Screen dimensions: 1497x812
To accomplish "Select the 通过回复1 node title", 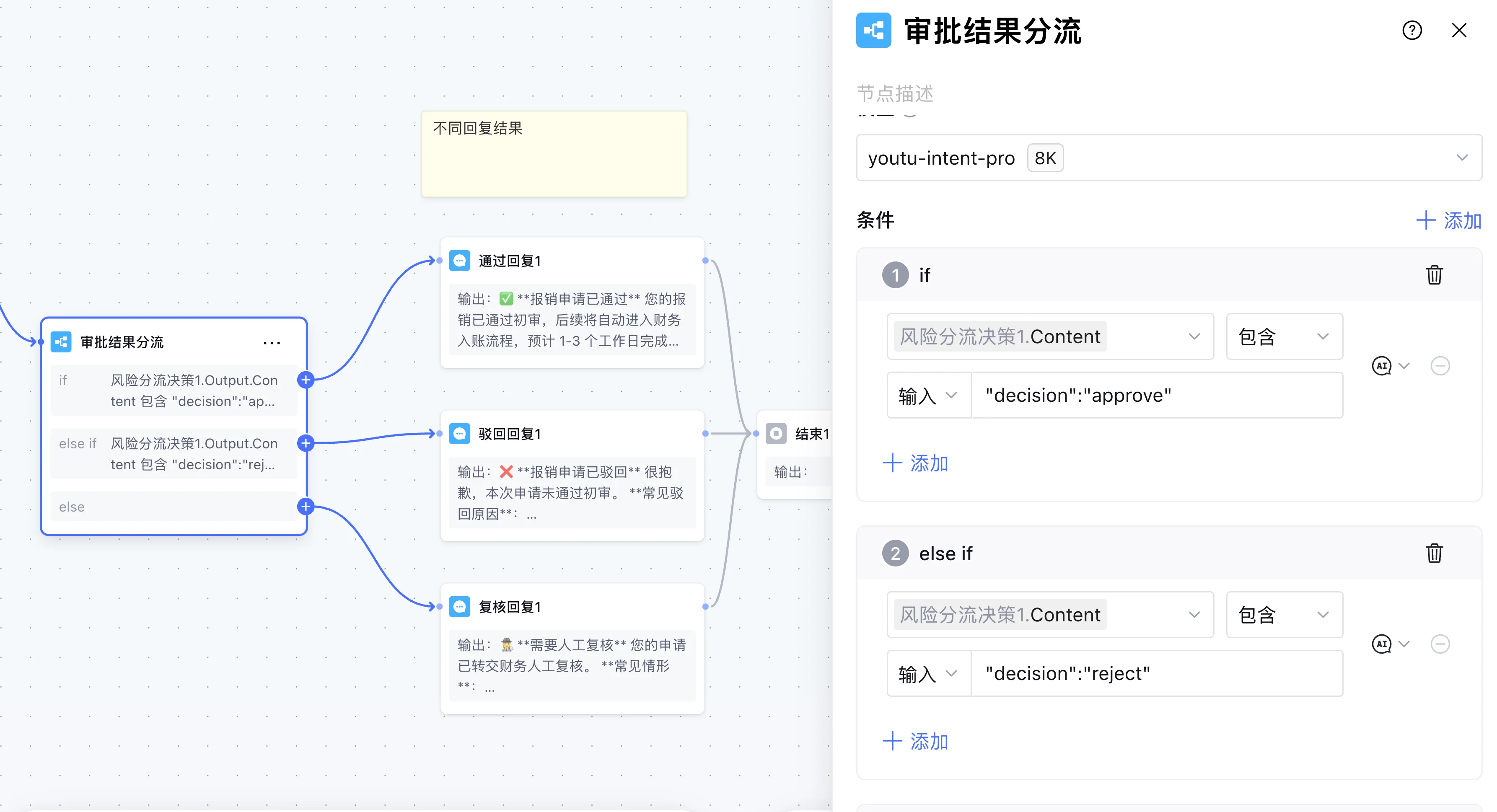I will click(x=510, y=261).
